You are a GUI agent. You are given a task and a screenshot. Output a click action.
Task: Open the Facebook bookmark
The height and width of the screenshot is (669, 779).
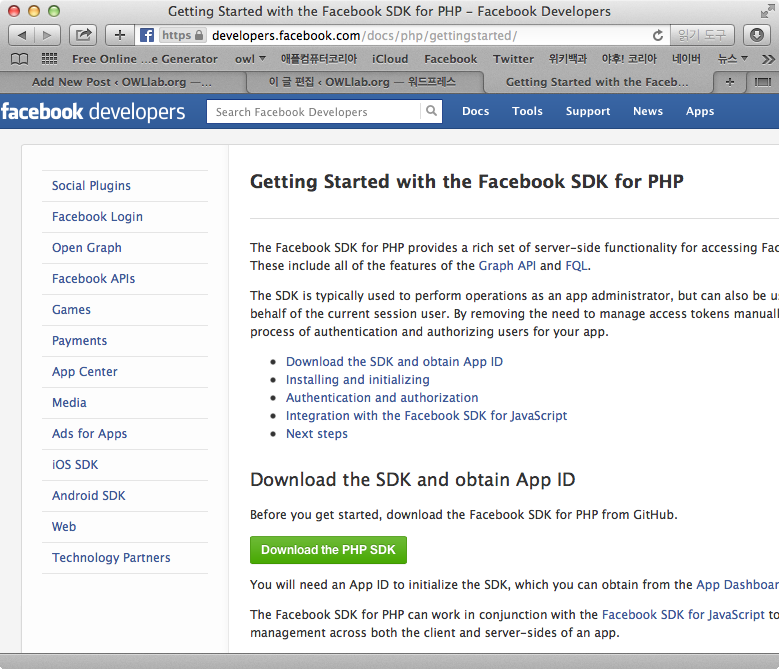(450, 59)
